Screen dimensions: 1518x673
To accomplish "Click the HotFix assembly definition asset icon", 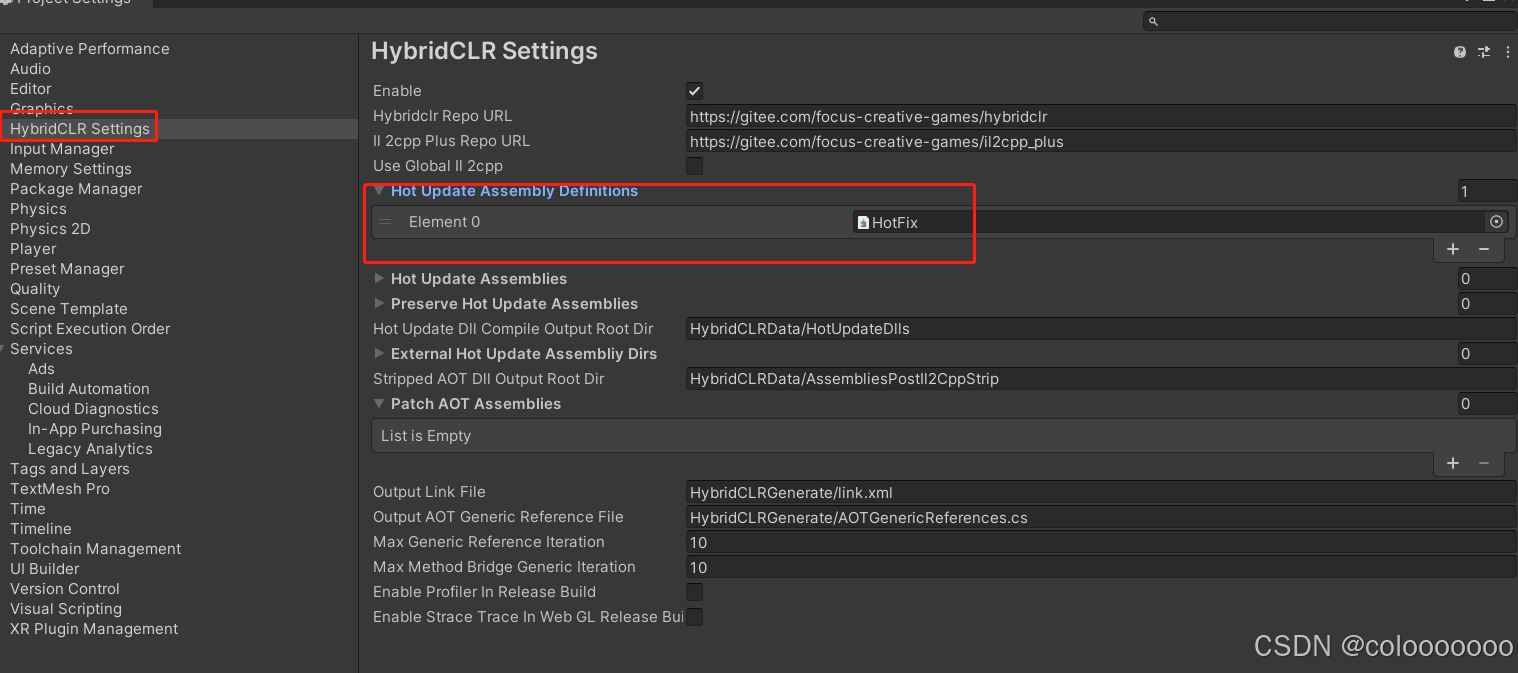I will pos(863,223).
